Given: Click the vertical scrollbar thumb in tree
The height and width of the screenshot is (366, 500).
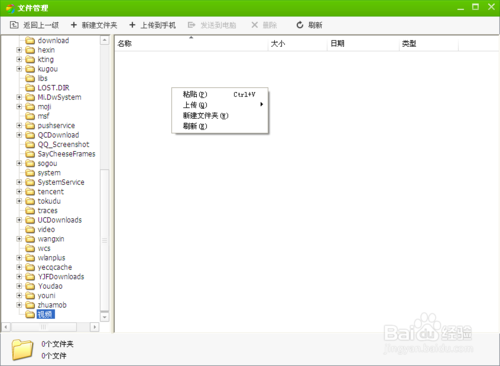Looking at the screenshot, I should click(105, 240).
